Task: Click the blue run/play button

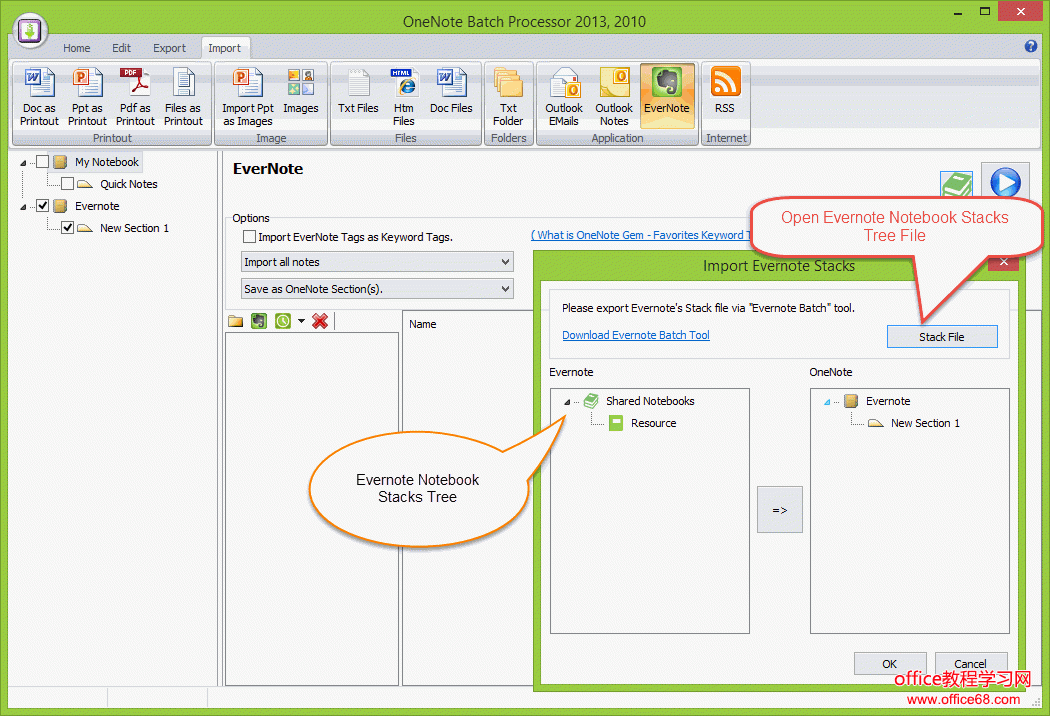Action: coord(1004,181)
